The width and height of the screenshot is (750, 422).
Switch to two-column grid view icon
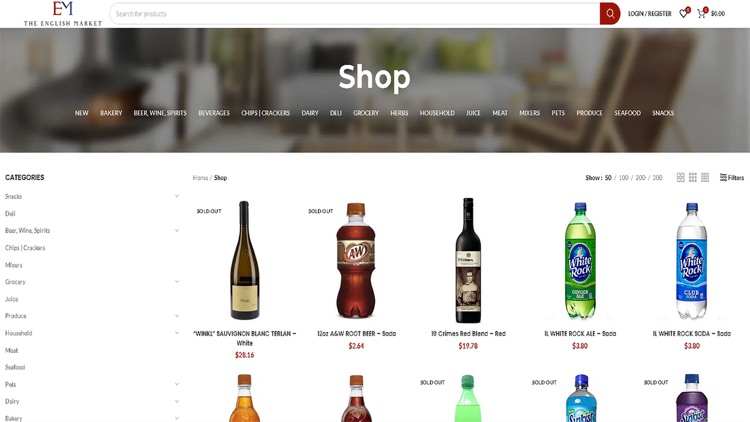point(681,178)
